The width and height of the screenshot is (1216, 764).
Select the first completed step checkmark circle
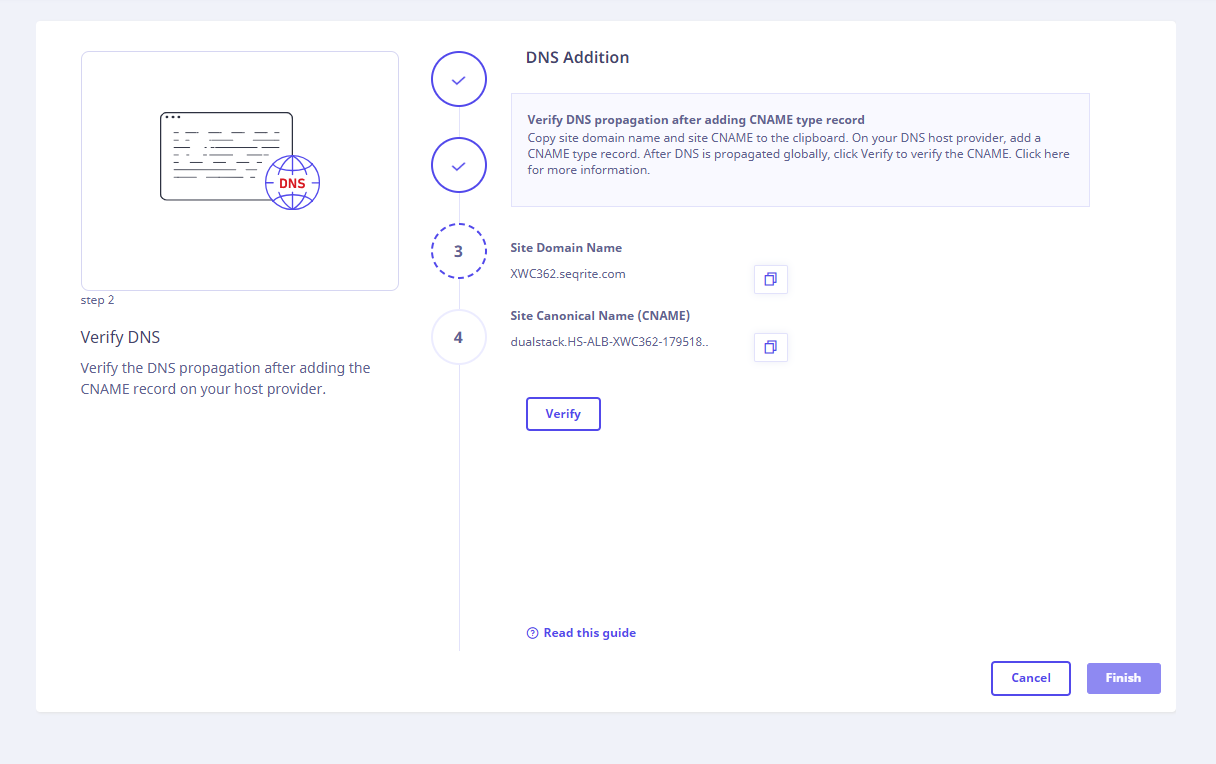point(459,80)
